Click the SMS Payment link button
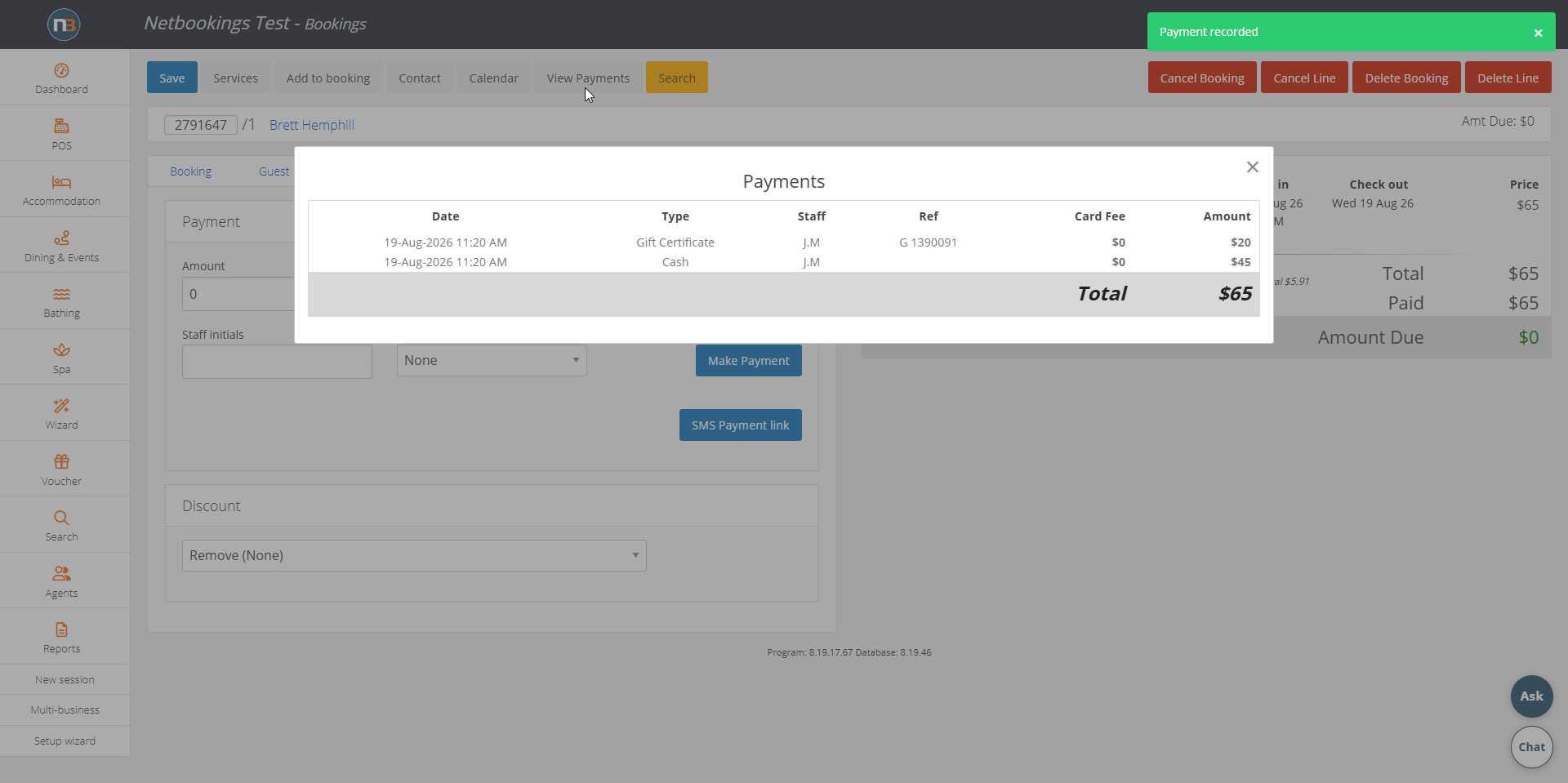This screenshot has height=783, width=1568. click(x=740, y=425)
